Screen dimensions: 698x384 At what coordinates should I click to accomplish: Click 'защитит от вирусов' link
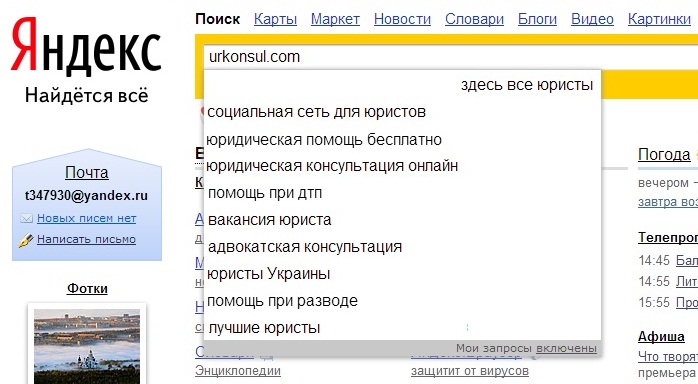470,371
